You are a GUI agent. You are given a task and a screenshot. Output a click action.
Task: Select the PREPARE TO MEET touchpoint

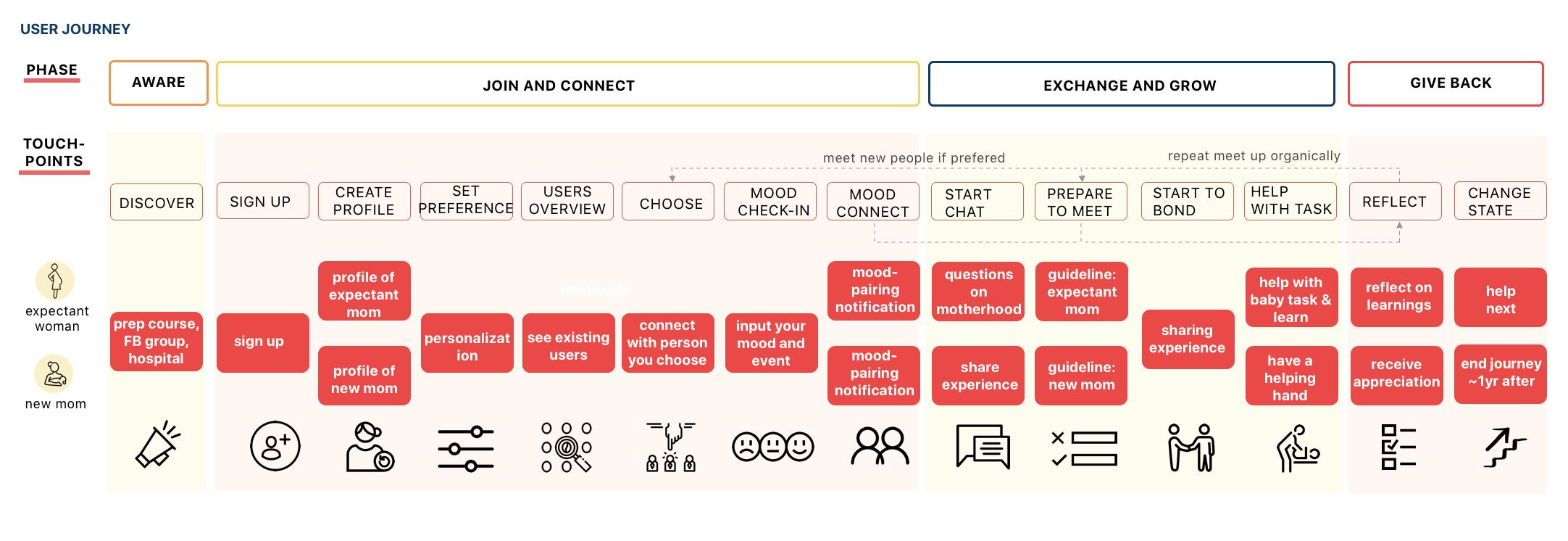1081,202
